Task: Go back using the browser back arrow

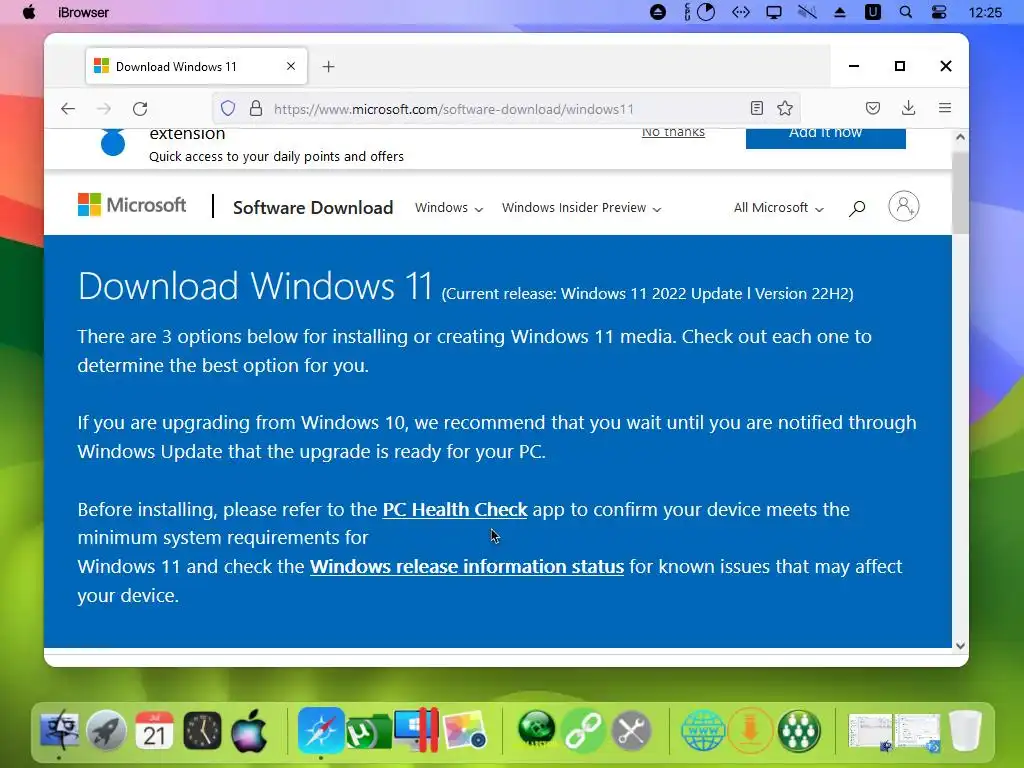Action: point(68,108)
